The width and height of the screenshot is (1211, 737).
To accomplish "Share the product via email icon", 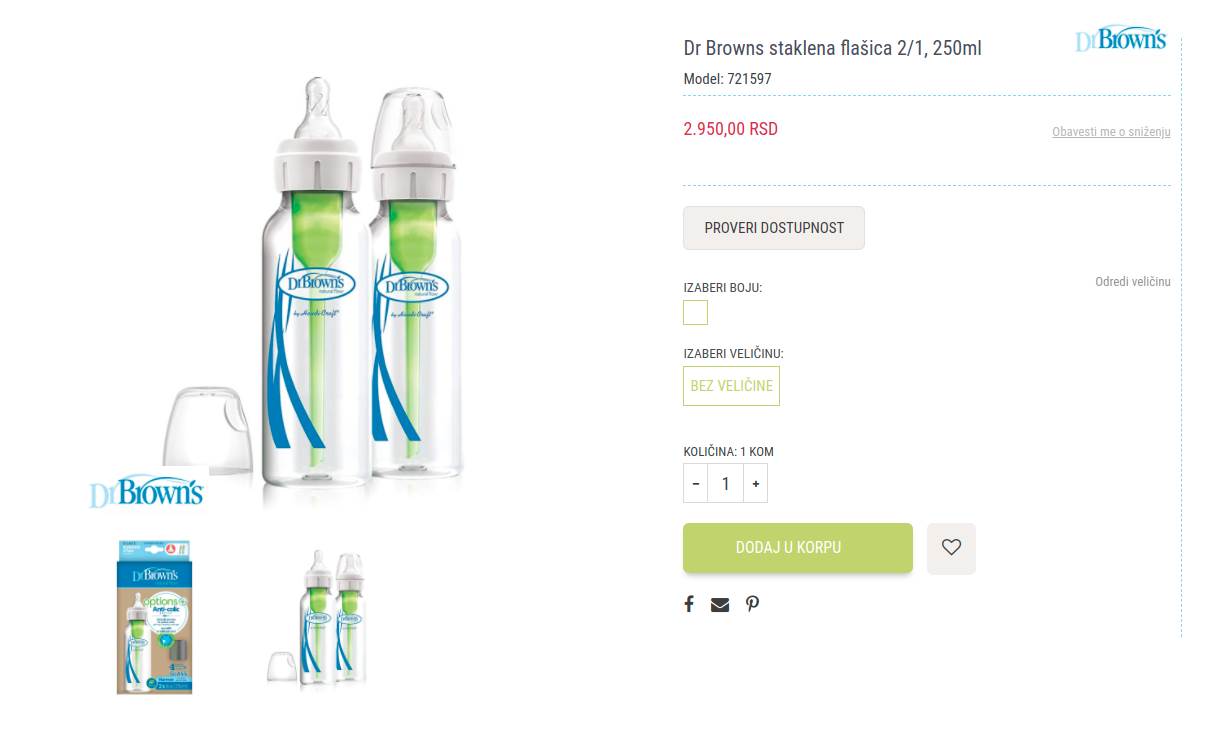I will (x=720, y=604).
